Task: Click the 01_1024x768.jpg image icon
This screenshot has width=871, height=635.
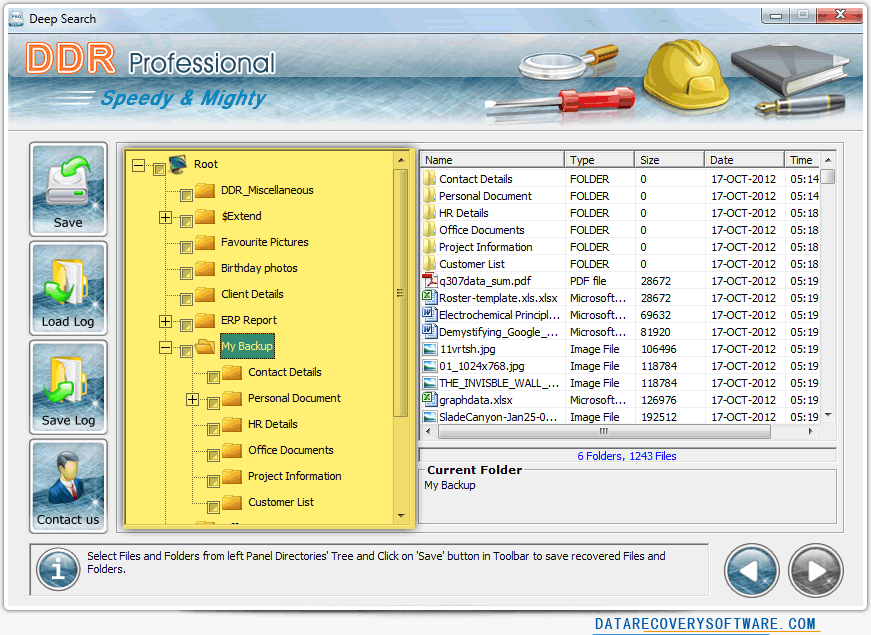Action: click(x=429, y=366)
